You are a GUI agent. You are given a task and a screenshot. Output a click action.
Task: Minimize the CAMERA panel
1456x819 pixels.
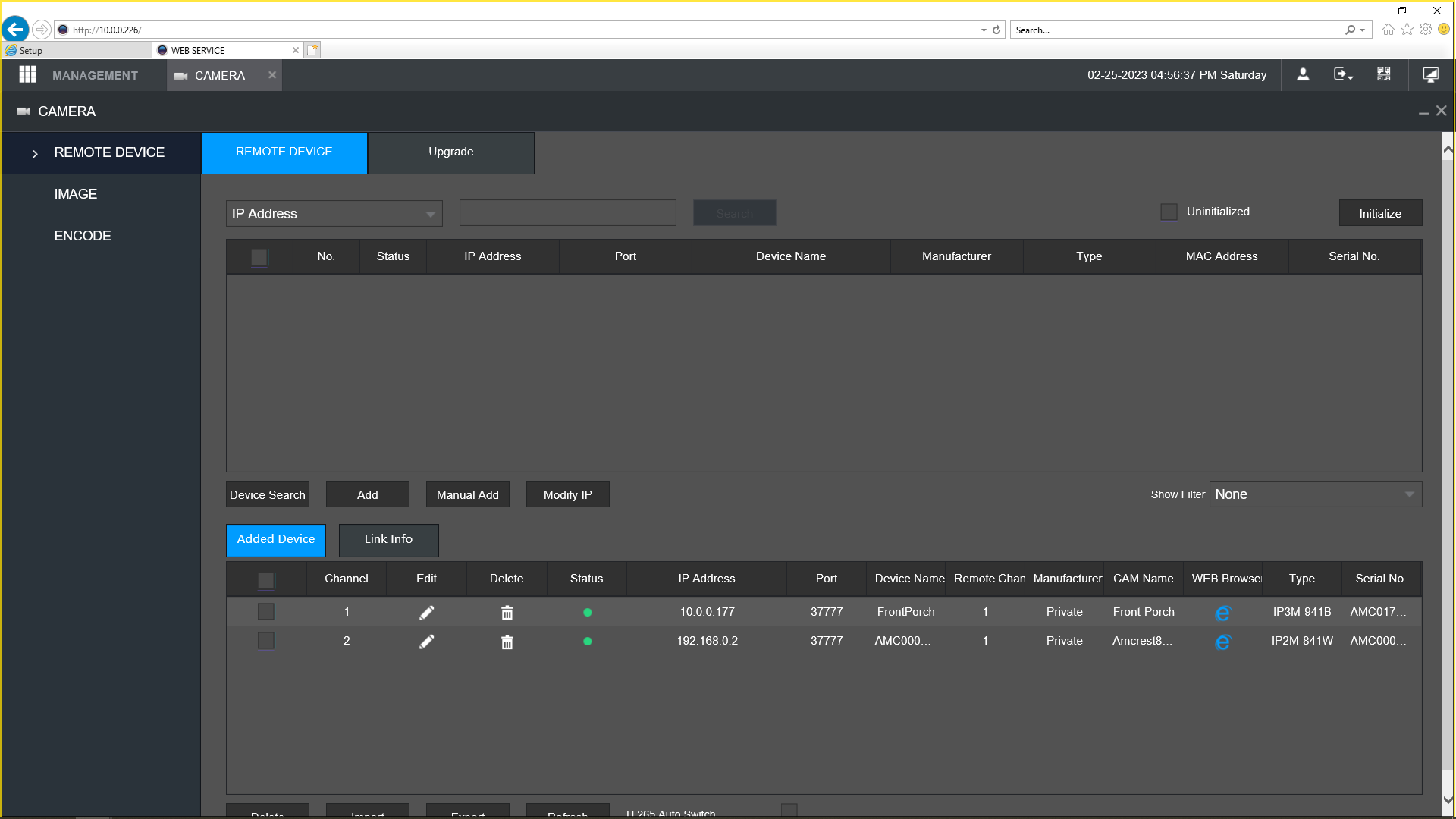[x=1423, y=112]
